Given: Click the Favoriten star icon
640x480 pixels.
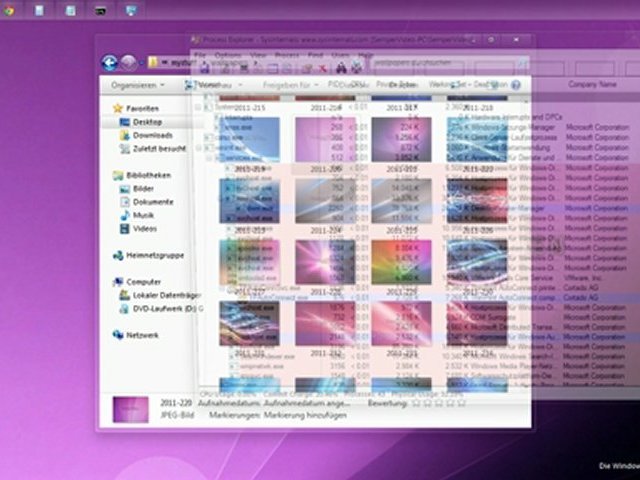Looking at the screenshot, I should click(x=118, y=108).
